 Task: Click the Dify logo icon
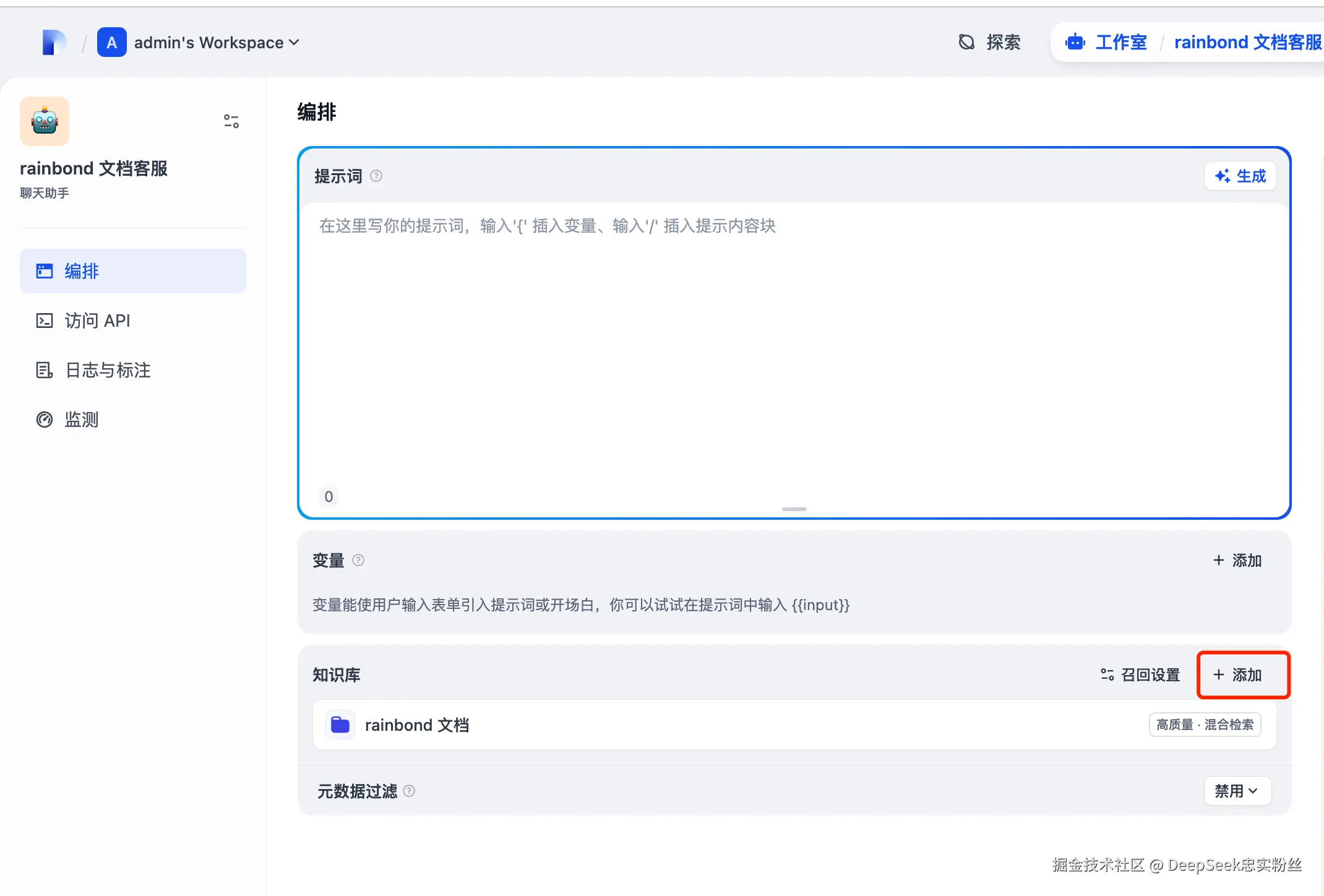point(54,42)
